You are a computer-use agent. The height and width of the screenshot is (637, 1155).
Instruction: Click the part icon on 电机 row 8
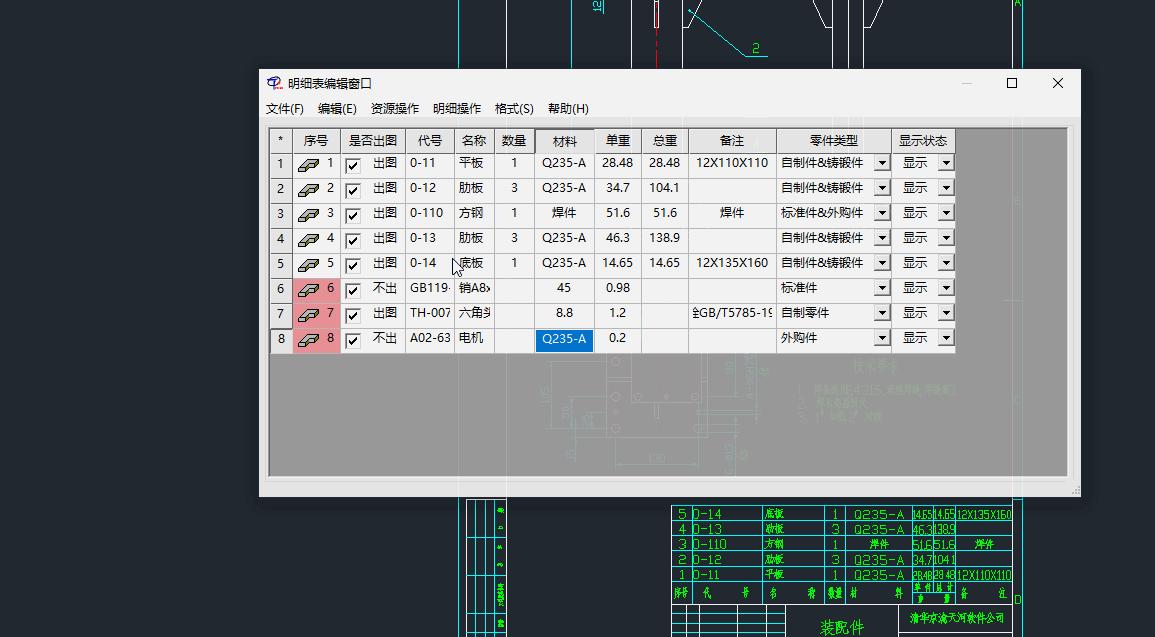310,339
